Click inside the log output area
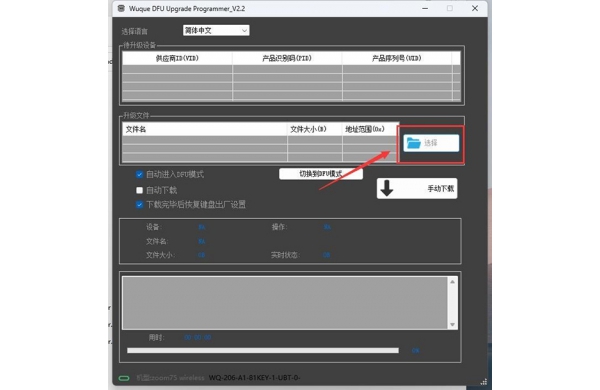600x390 pixels. [285, 303]
